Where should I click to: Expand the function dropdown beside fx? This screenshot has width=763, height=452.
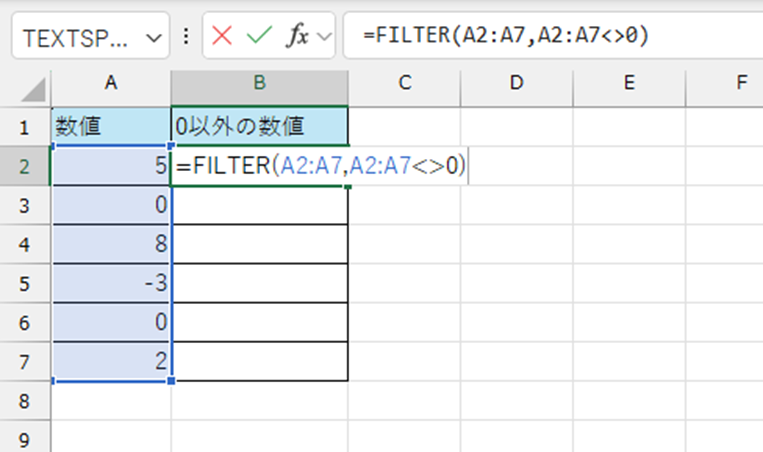[324, 38]
